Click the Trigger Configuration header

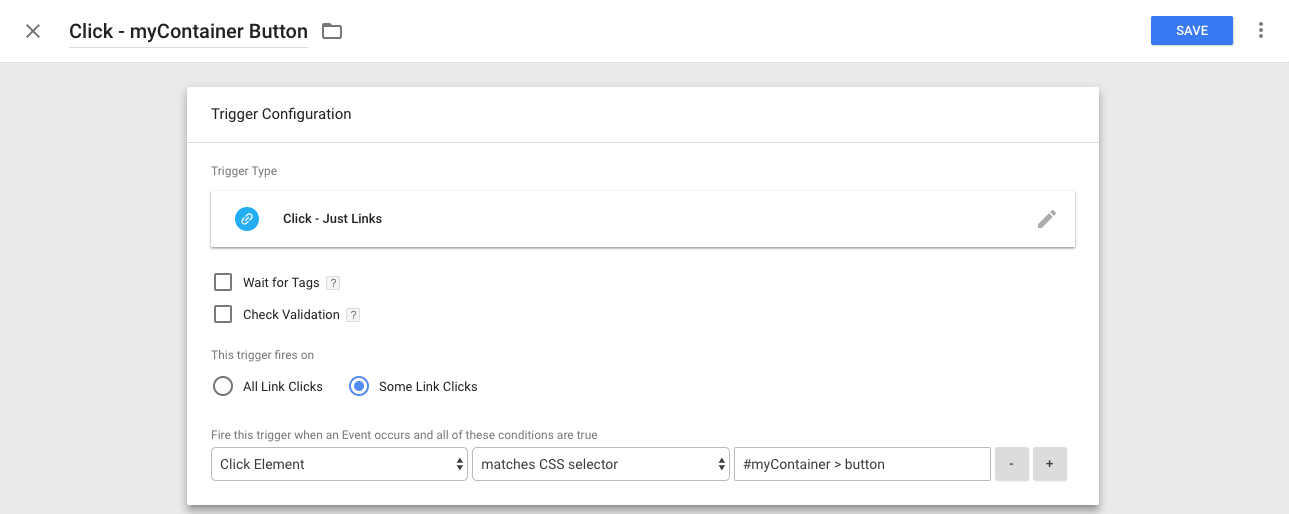click(x=281, y=114)
